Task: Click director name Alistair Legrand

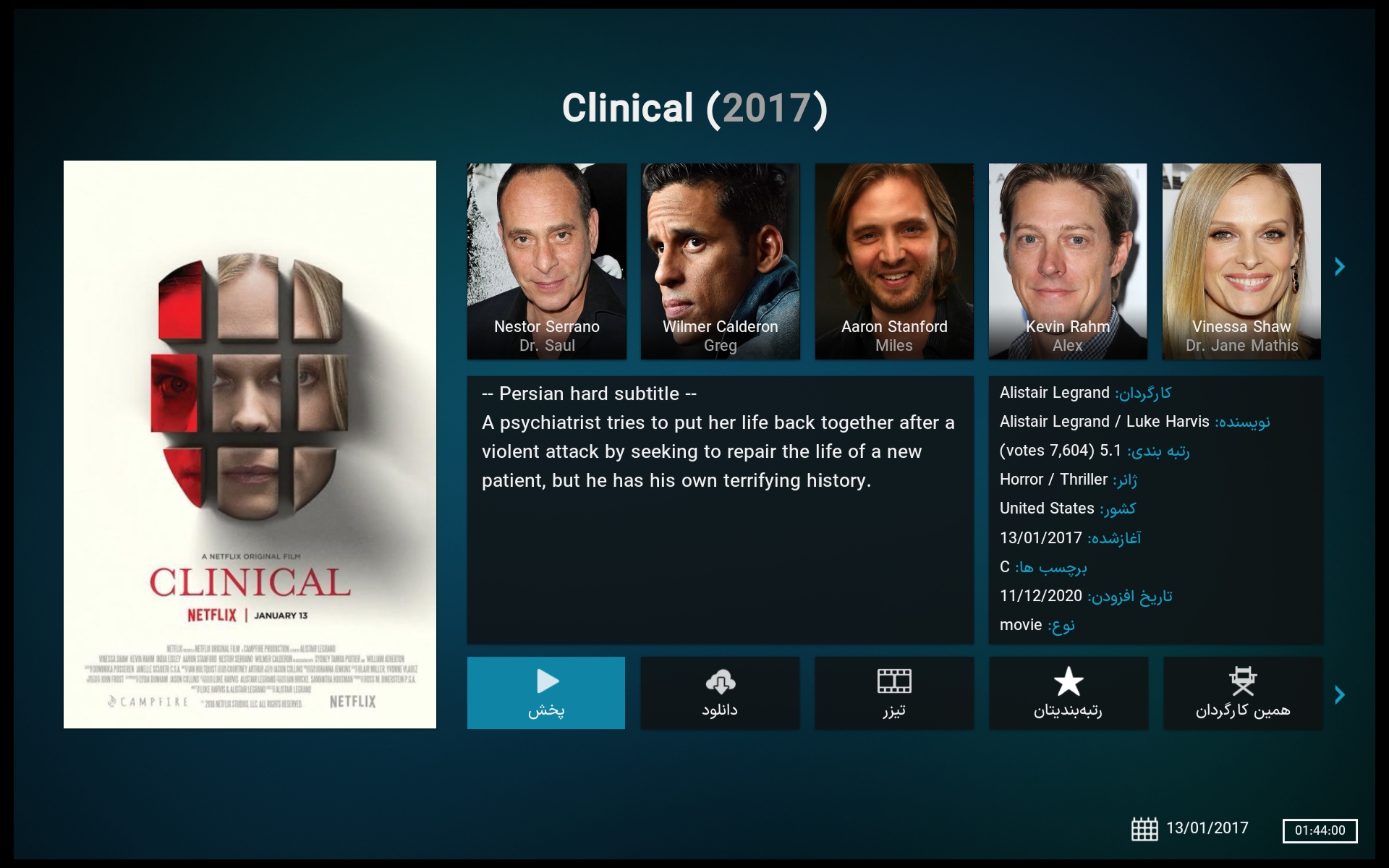Action: pos(1054,393)
